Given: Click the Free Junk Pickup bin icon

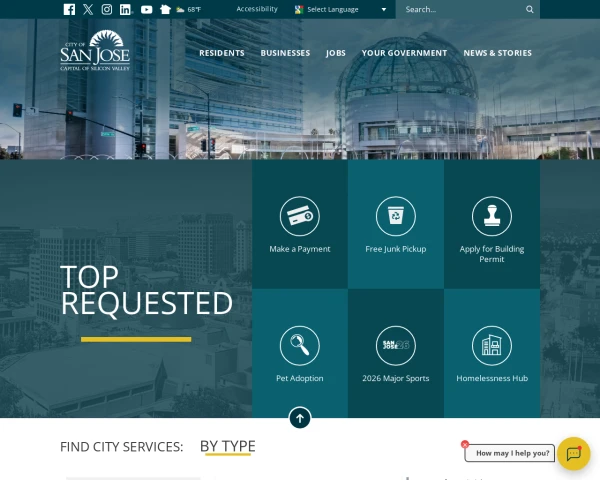Looking at the screenshot, I should 396,216.
